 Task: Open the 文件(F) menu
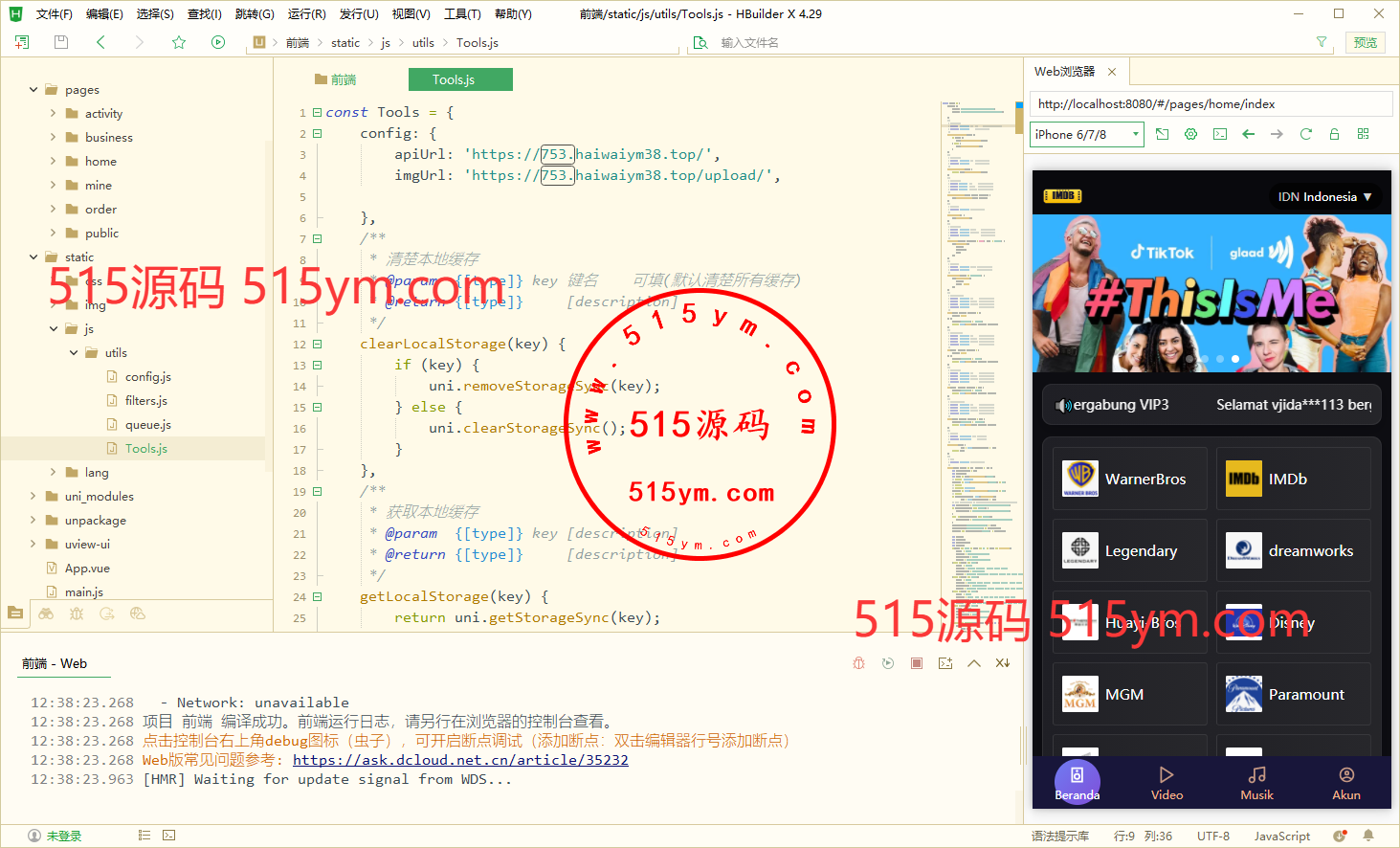point(54,14)
